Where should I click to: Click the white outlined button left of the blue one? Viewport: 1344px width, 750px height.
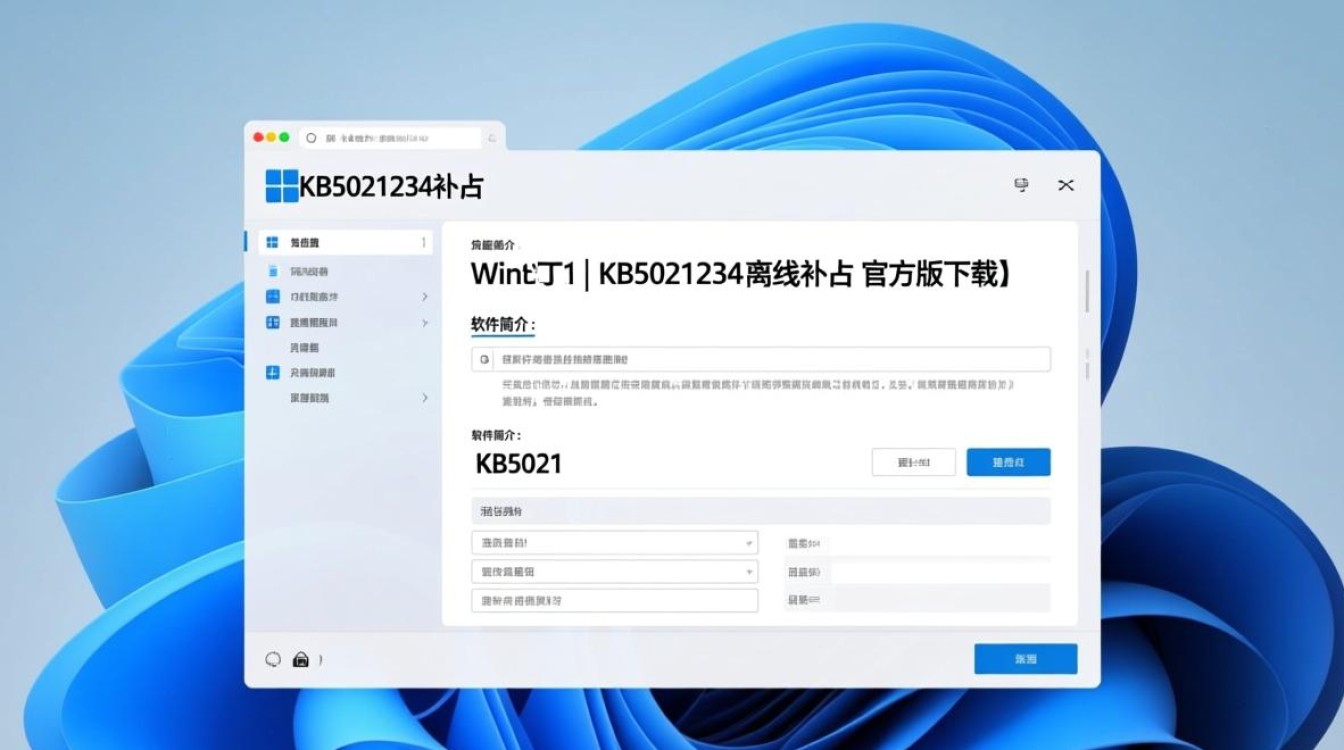tap(913, 462)
